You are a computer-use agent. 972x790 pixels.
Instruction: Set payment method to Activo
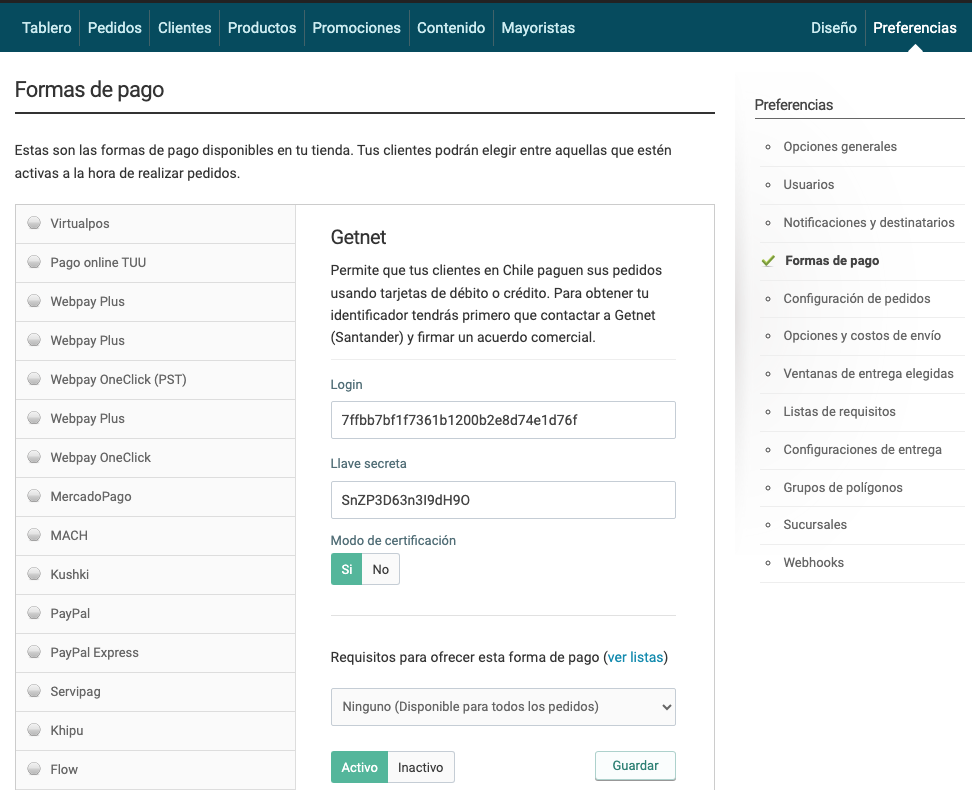point(360,768)
